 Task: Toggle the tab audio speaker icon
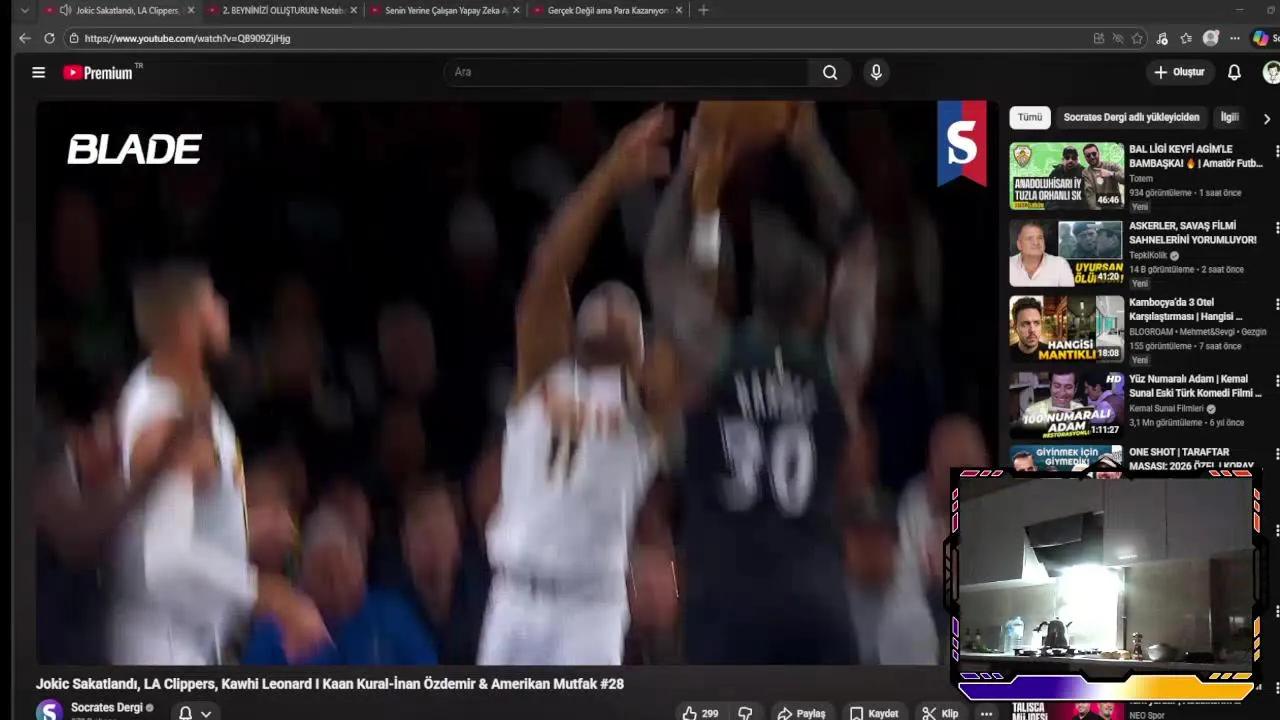[x=65, y=10]
